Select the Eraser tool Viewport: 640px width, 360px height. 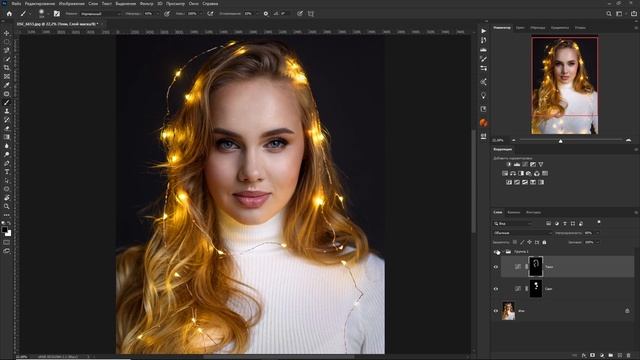(x=7, y=128)
